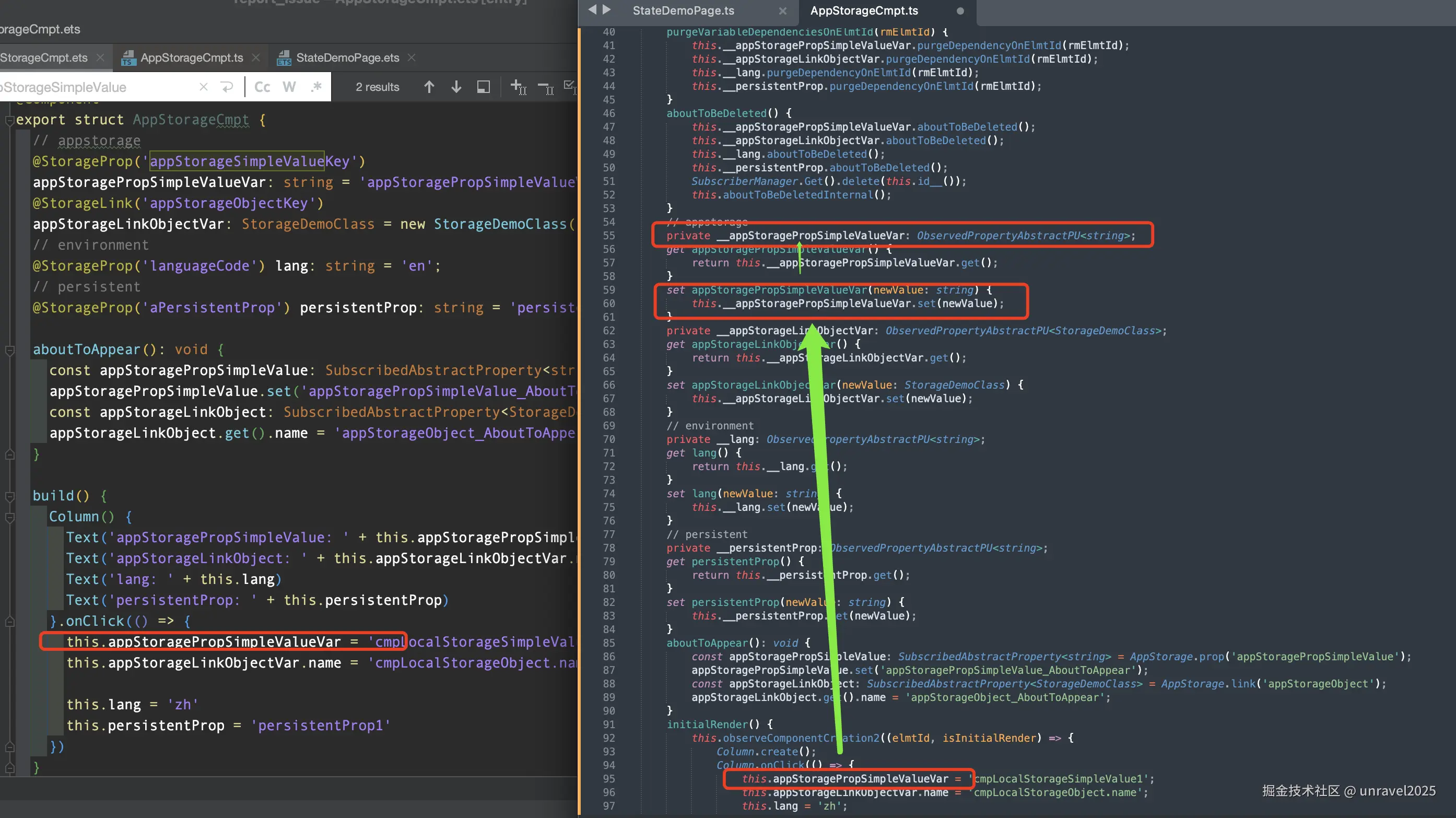Clear the search field text
The height and width of the screenshot is (818, 1456).
pyautogui.click(x=204, y=87)
